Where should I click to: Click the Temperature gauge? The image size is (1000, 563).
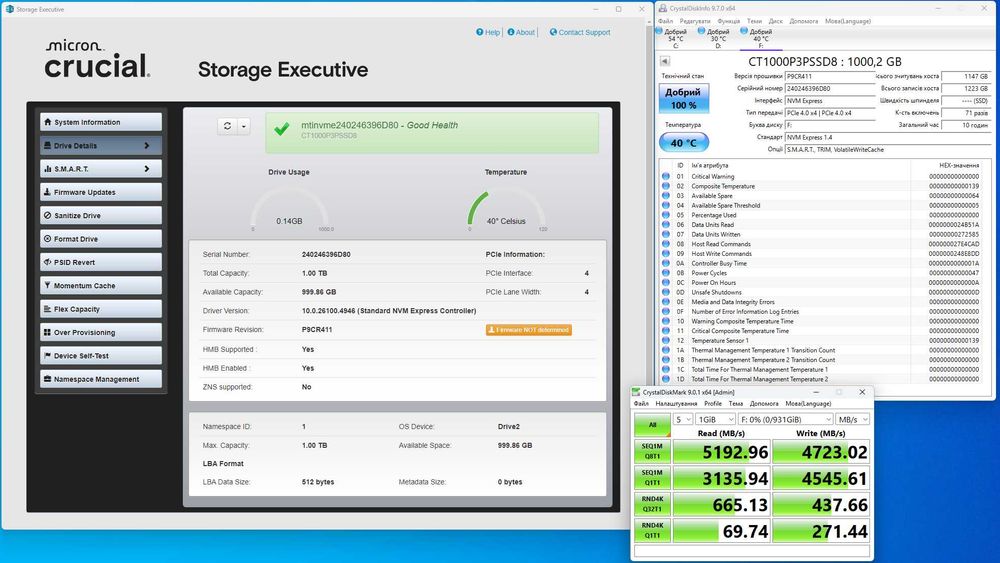[506, 209]
